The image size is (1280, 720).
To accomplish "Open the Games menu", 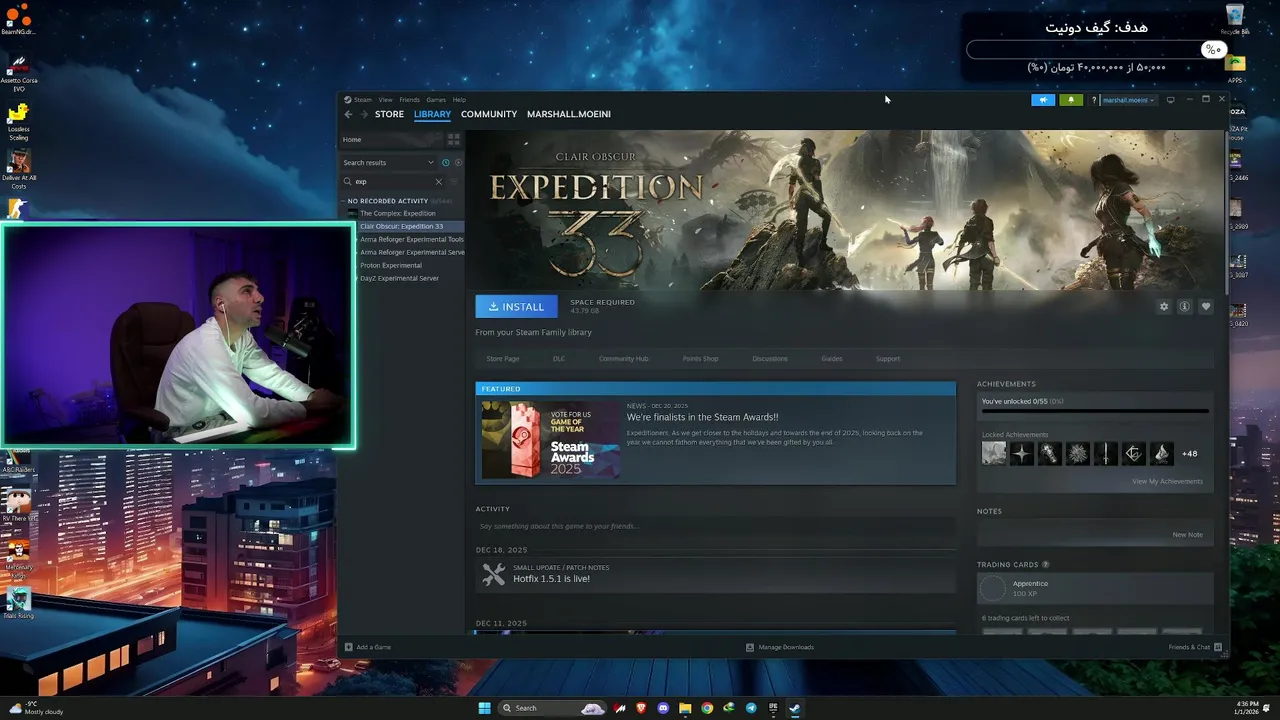I will (436, 100).
